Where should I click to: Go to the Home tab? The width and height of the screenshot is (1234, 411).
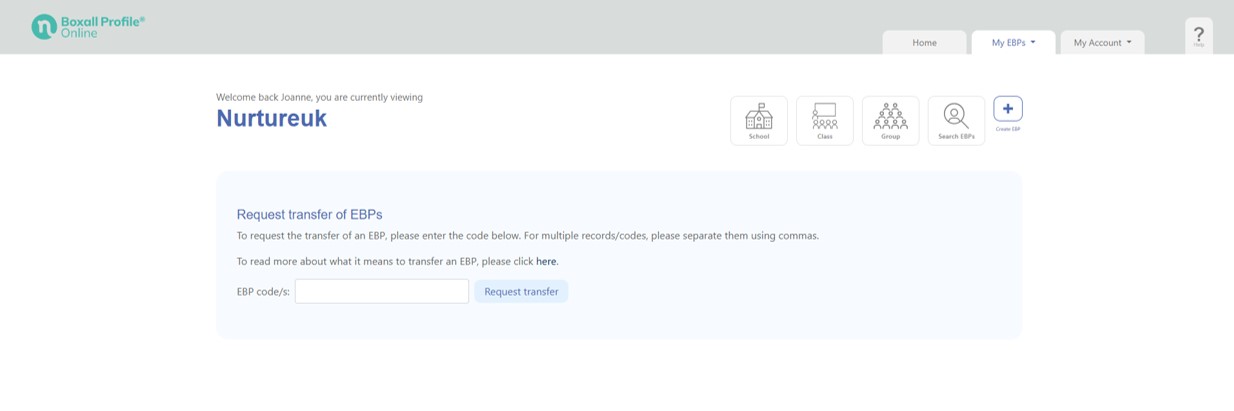(x=925, y=42)
